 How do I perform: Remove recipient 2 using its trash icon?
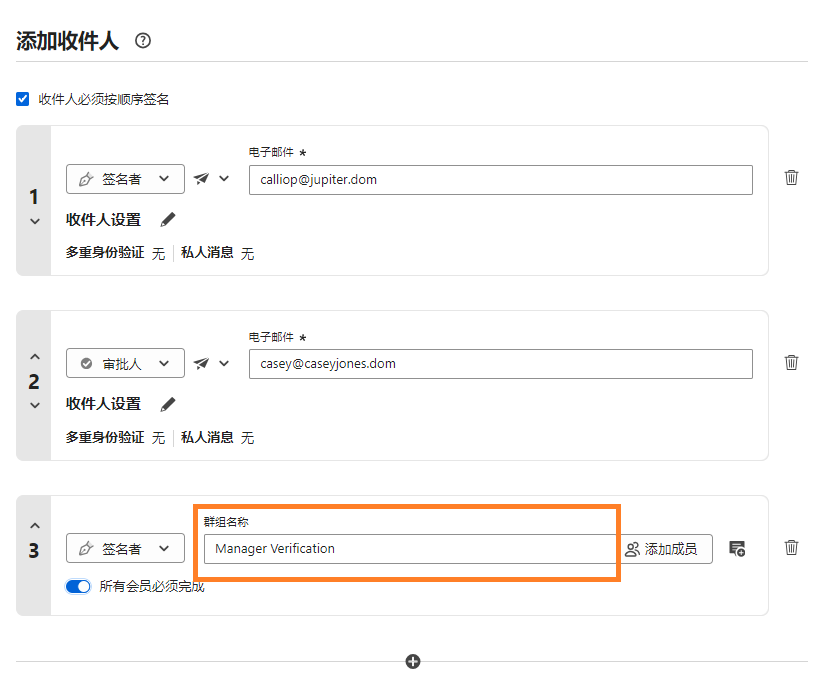pyautogui.click(x=791, y=362)
